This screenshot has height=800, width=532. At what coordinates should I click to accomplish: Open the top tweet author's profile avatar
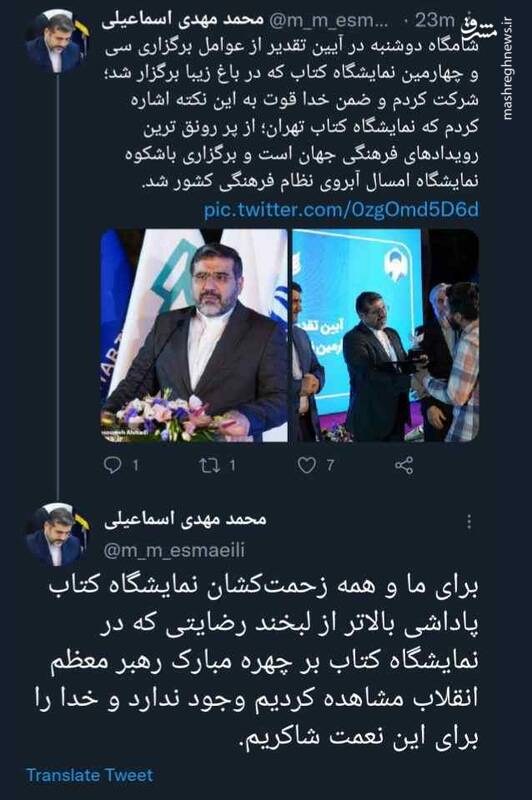point(55,43)
